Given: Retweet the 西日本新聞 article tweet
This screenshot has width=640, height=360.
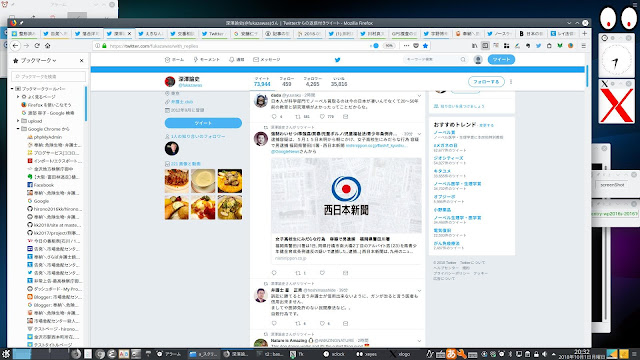Looking at the screenshot, I should (298, 273).
